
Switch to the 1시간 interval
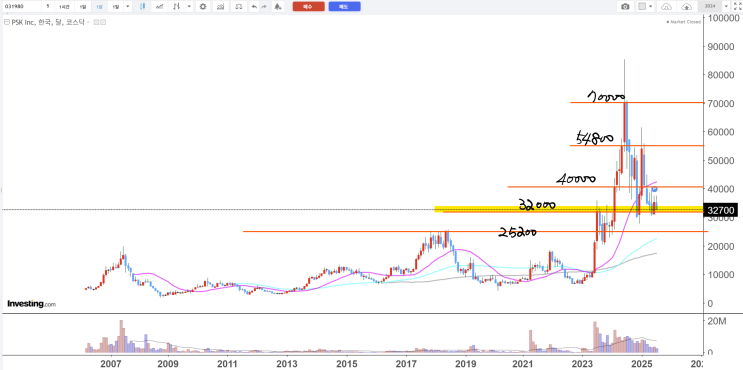(x=64, y=7)
